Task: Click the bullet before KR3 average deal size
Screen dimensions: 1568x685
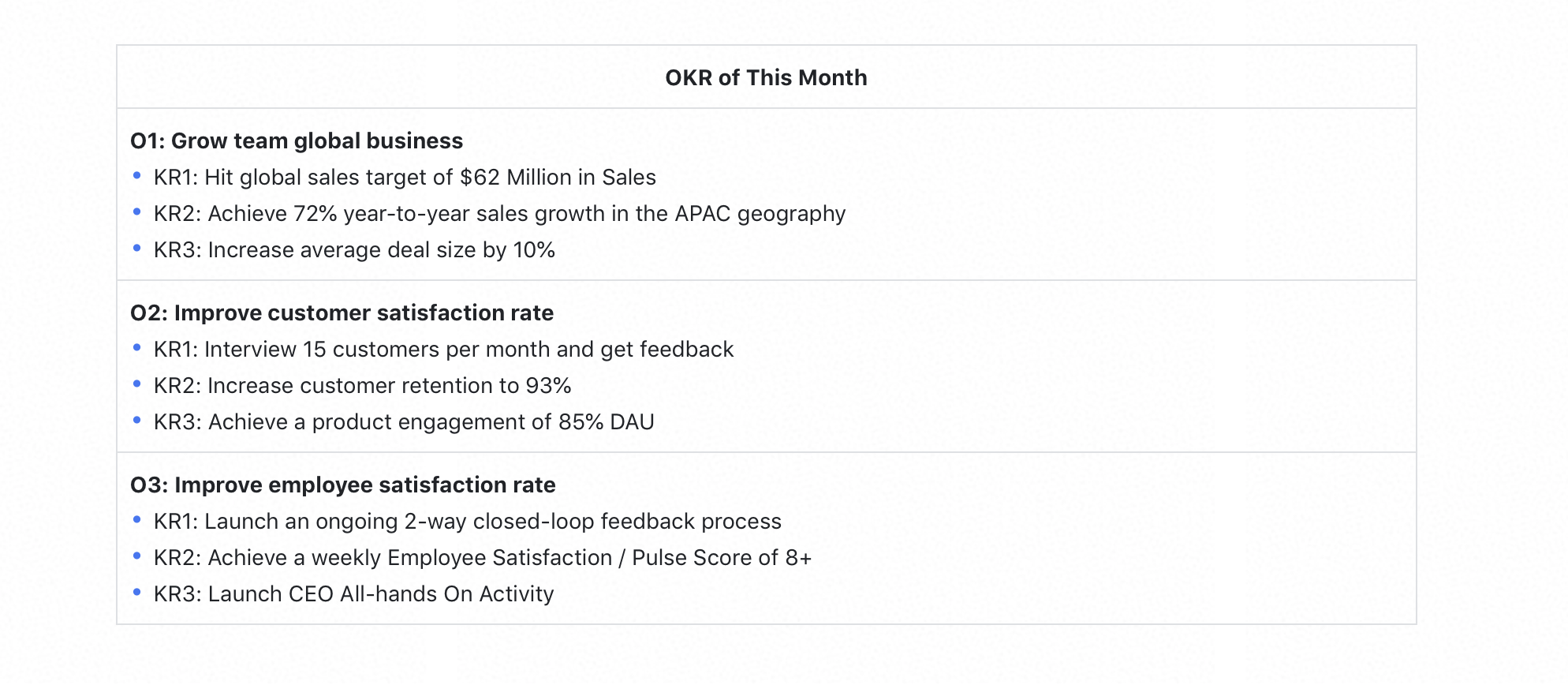Action: 137,248
